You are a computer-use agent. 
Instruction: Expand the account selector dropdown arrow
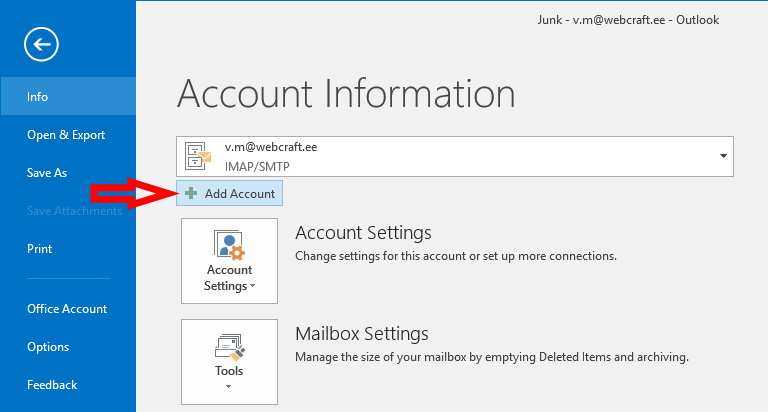pyautogui.click(x=723, y=156)
